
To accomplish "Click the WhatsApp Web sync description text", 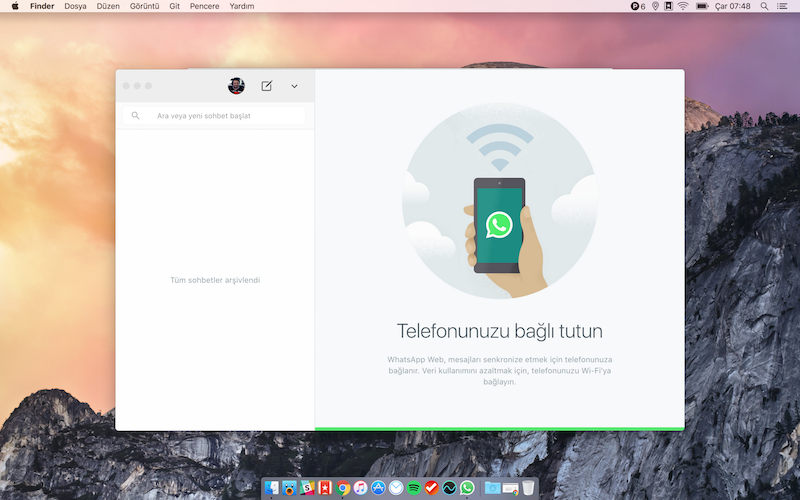I will tap(499, 370).
